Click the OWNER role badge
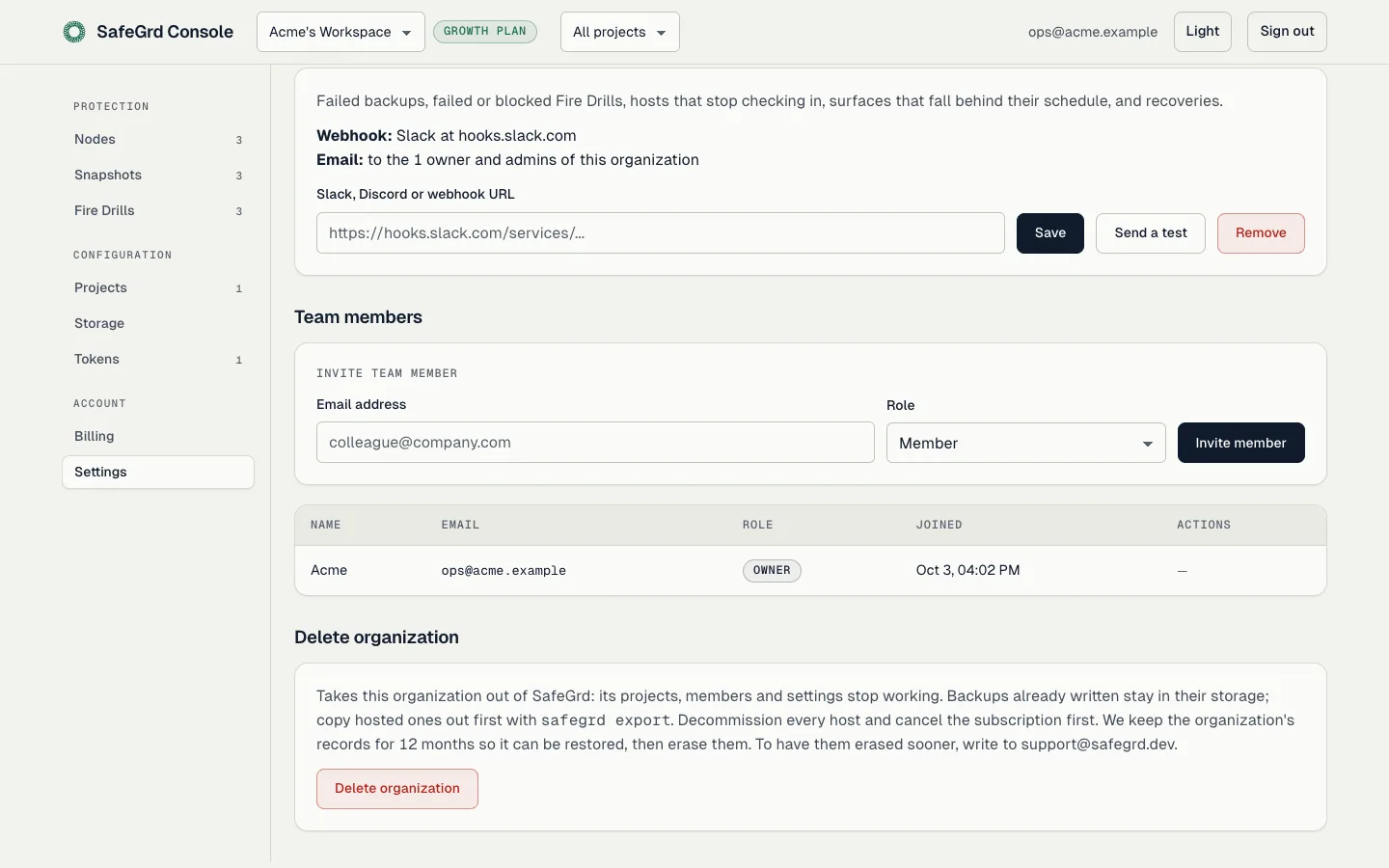The image size is (1389, 868). click(772, 571)
